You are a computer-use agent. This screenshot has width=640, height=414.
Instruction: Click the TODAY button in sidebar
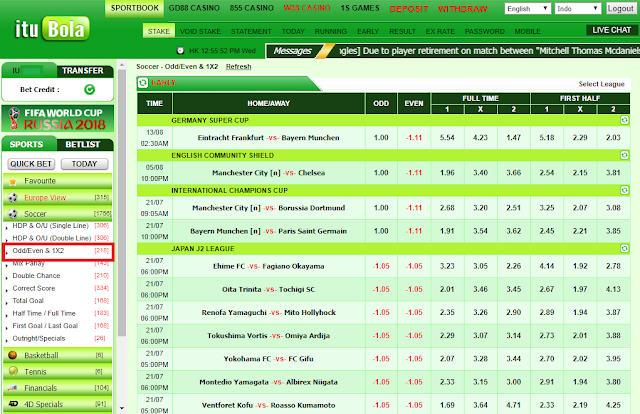84,164
